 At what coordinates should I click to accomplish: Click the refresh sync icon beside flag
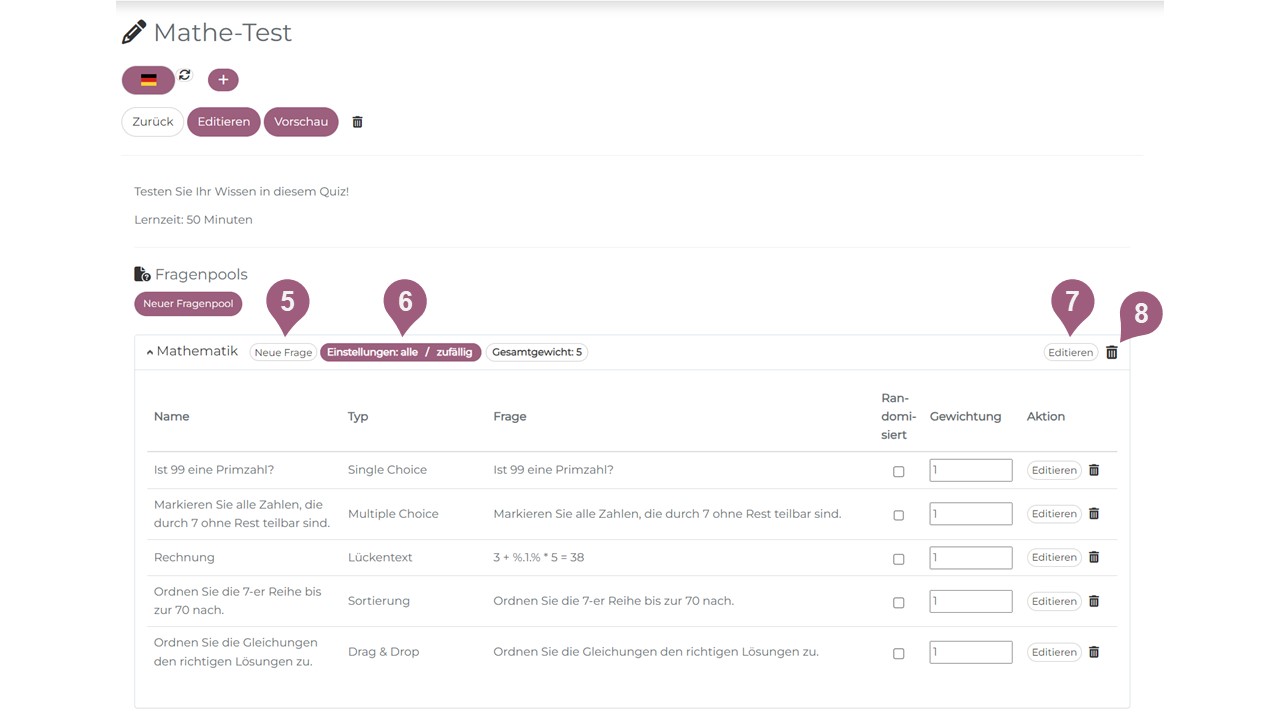tap(185, 75)
